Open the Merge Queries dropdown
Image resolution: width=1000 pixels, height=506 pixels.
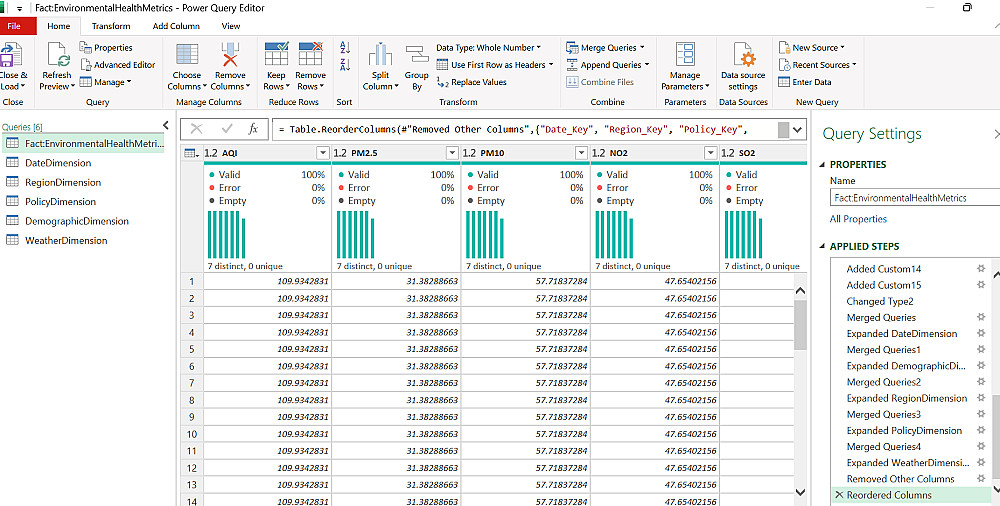641,47
